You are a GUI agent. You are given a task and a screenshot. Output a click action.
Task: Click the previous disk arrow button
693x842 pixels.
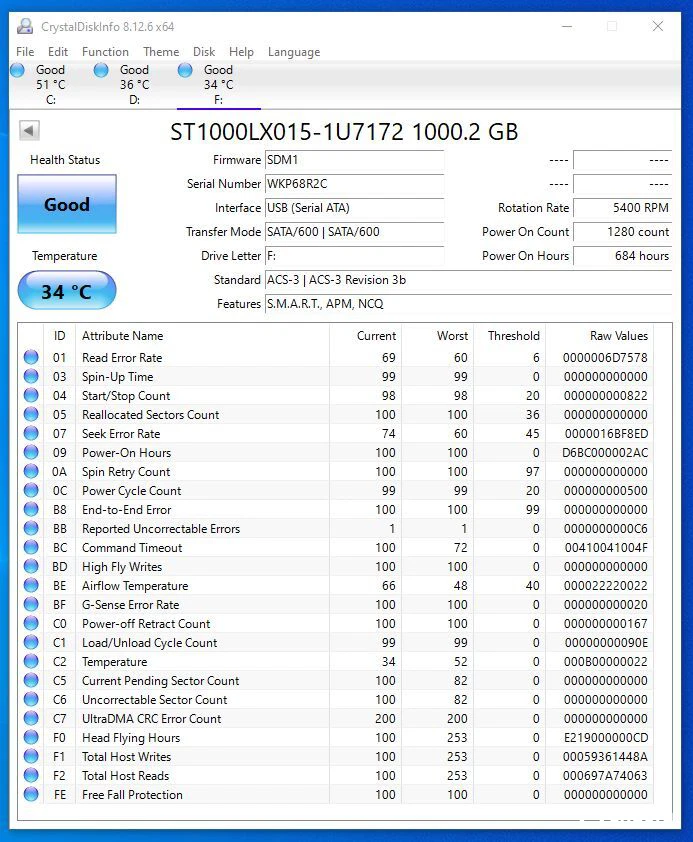pyautogui.click(x=29, y=130)
